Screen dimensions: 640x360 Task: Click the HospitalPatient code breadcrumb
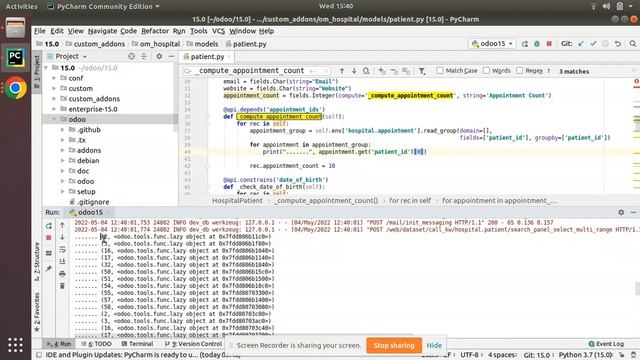[x=237, y=201]
